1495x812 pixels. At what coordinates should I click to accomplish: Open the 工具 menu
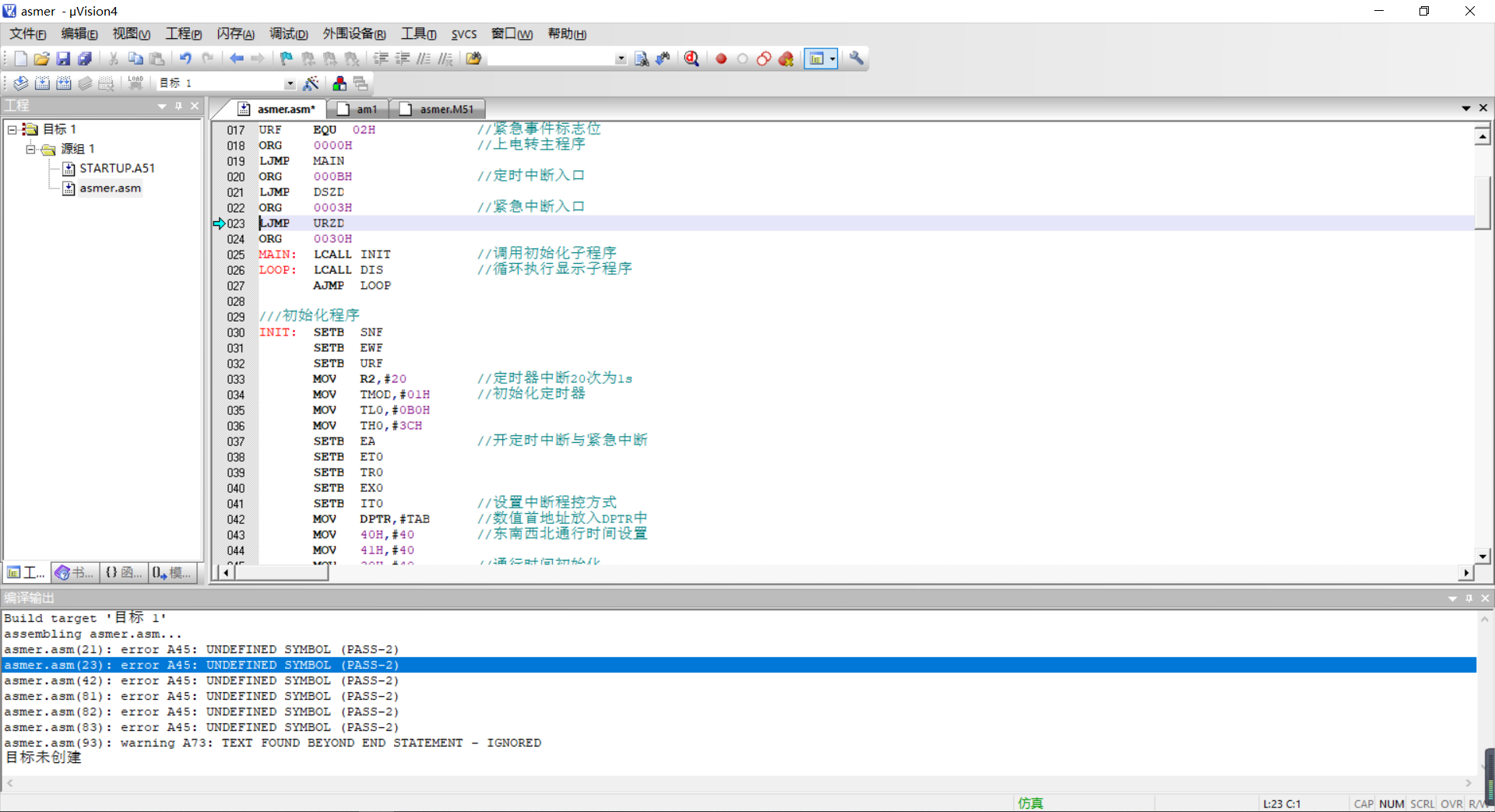point(418,33)
